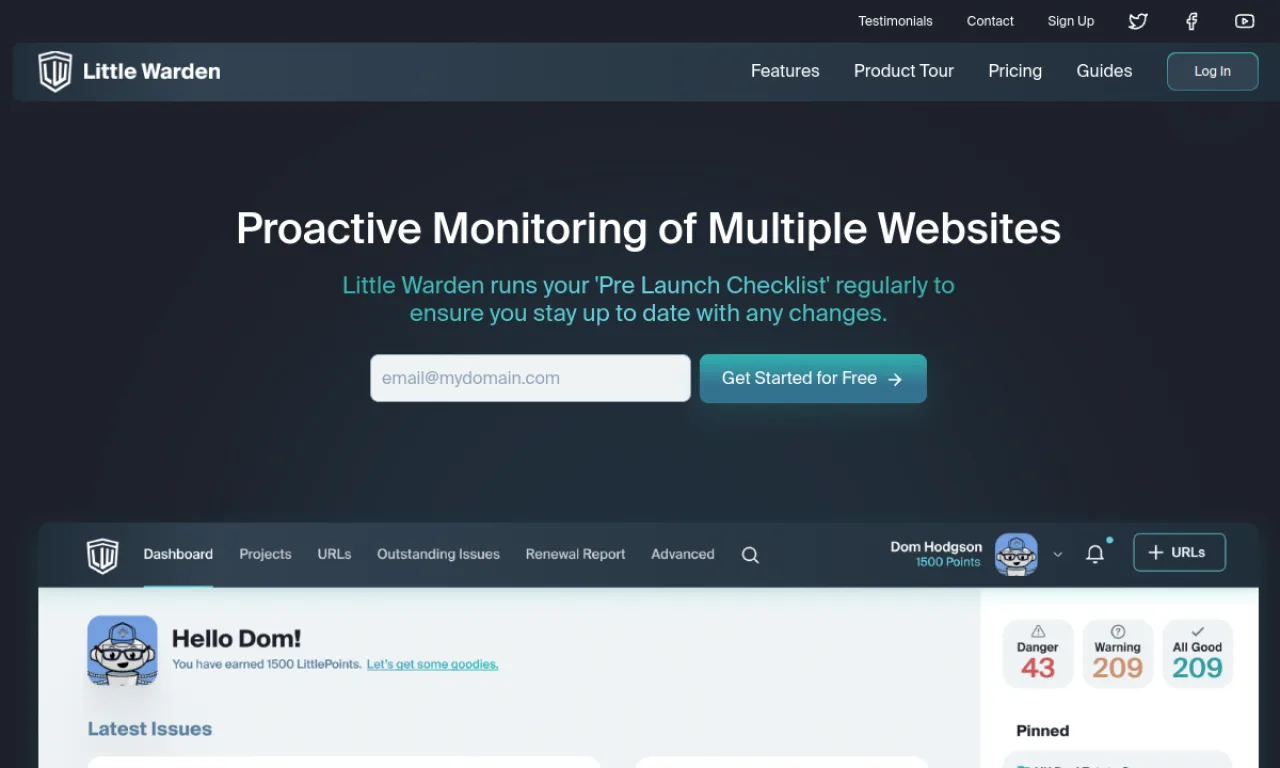Click the Proactive Monitoring headline
Viewport: 1280px width, 768px height.
[648, 229]
